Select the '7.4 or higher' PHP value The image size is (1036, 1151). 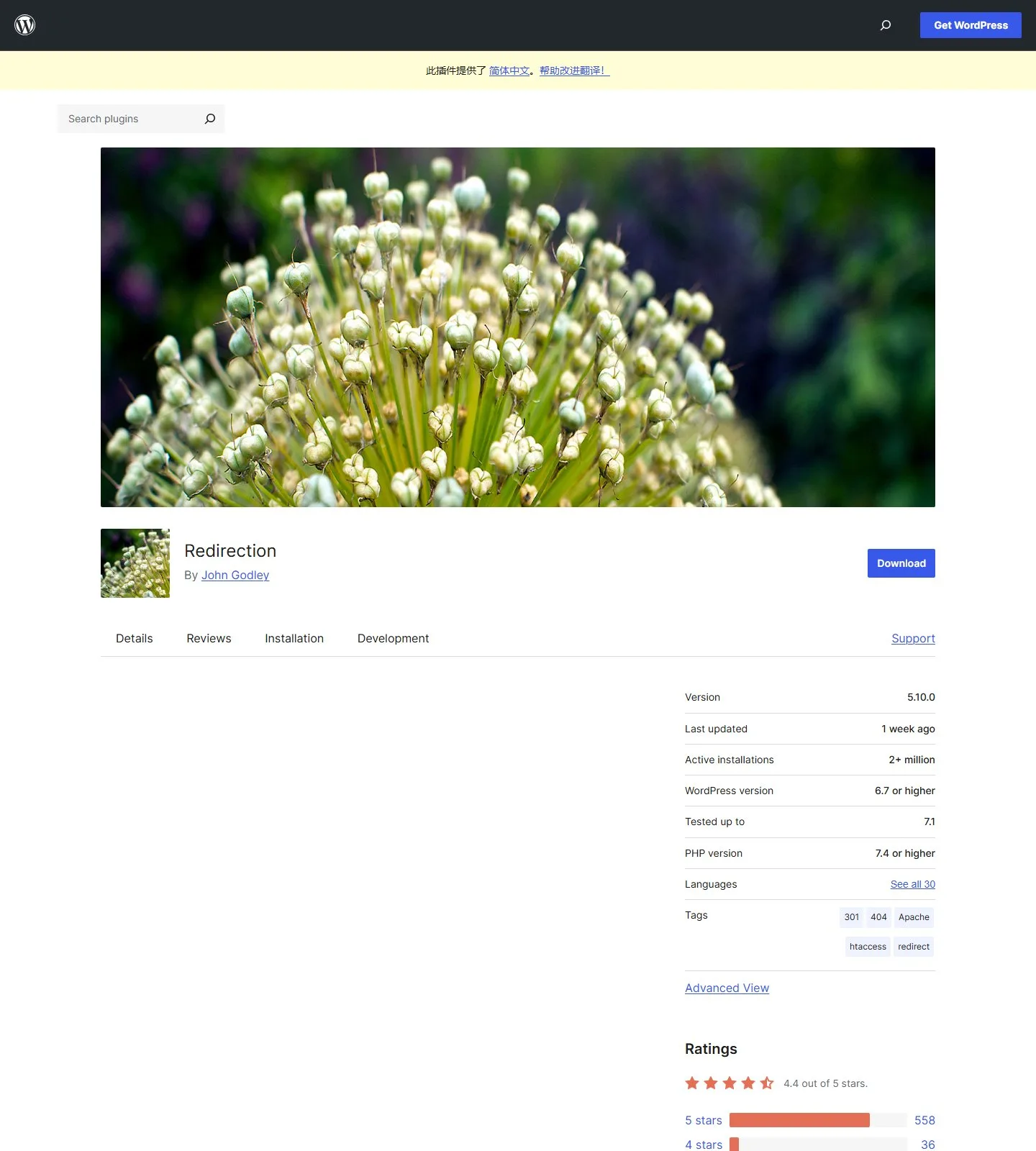tap(905, 853)
